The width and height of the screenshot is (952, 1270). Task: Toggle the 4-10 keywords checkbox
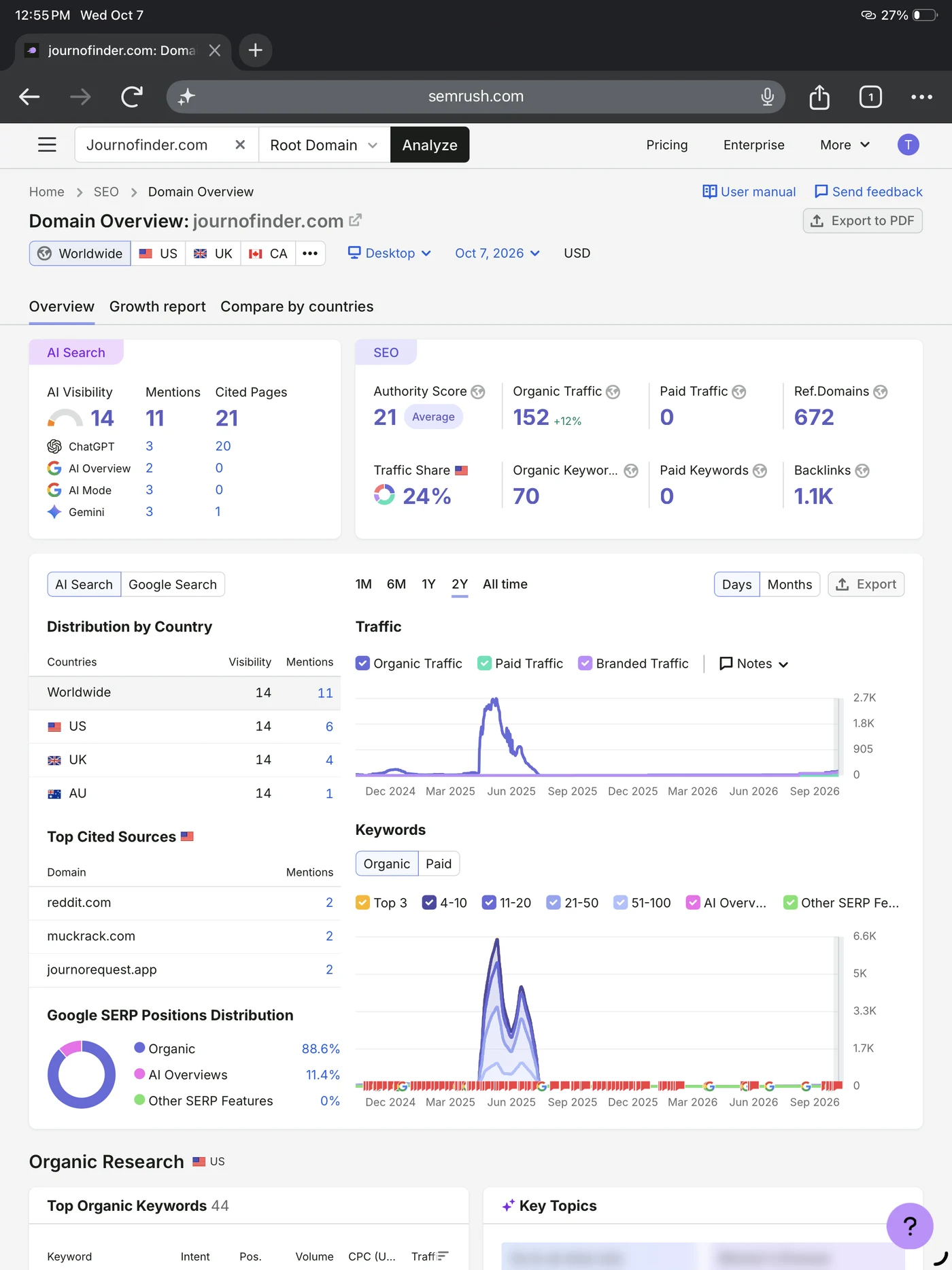429,902
